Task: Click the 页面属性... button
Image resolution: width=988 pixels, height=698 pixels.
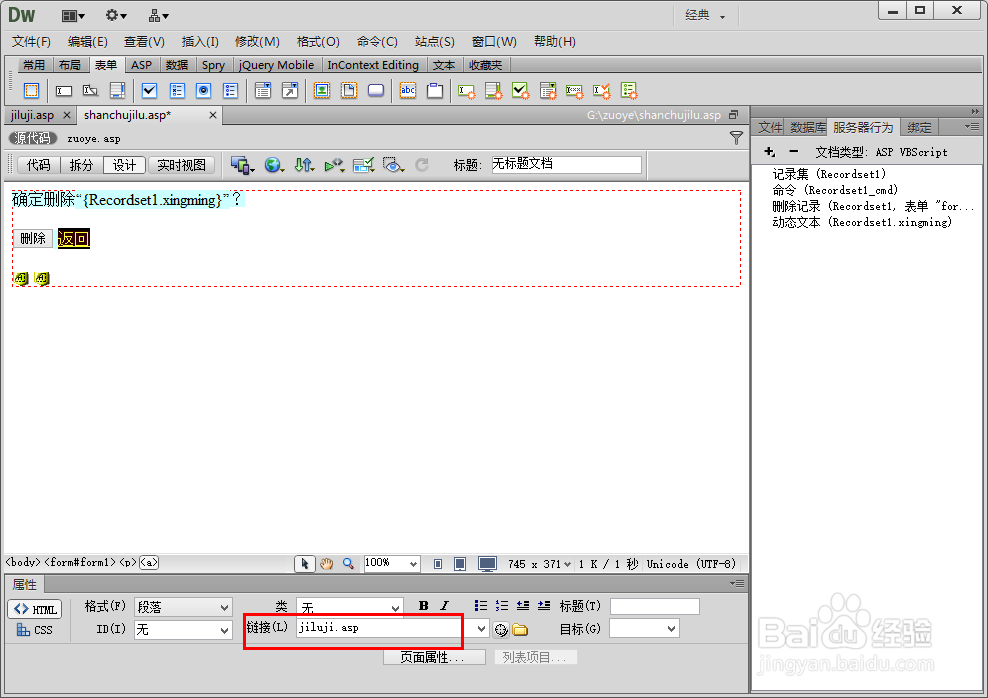Action: pyautogui.click(x=434, y=657)
